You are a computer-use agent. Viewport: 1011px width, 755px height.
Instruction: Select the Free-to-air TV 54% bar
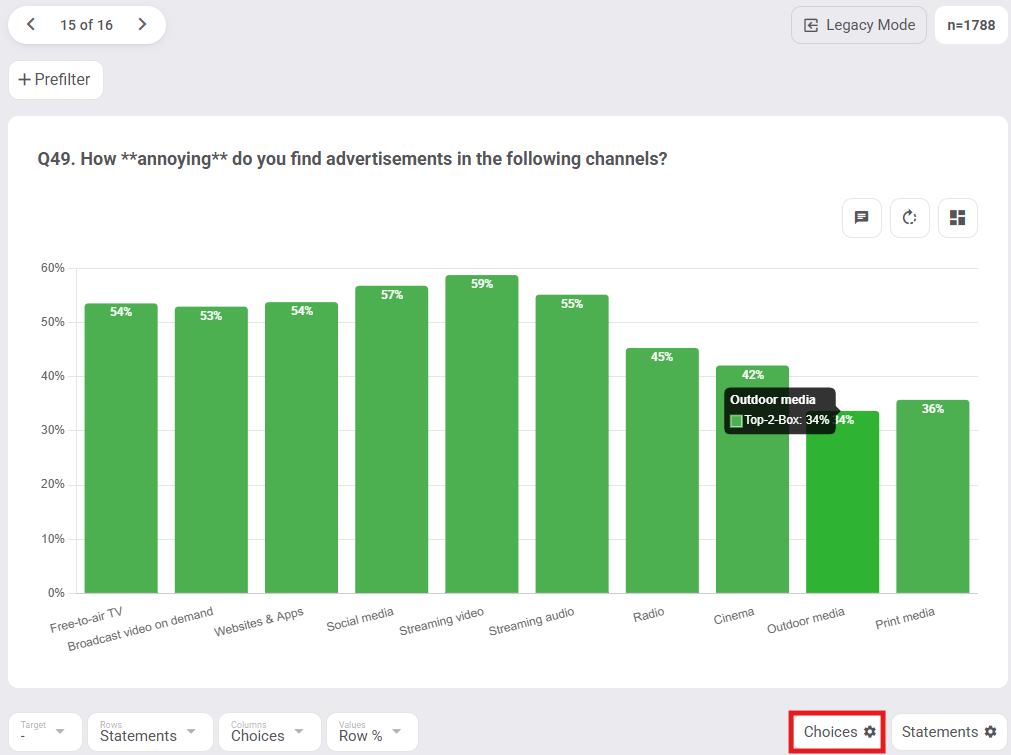tap(121, 448)
